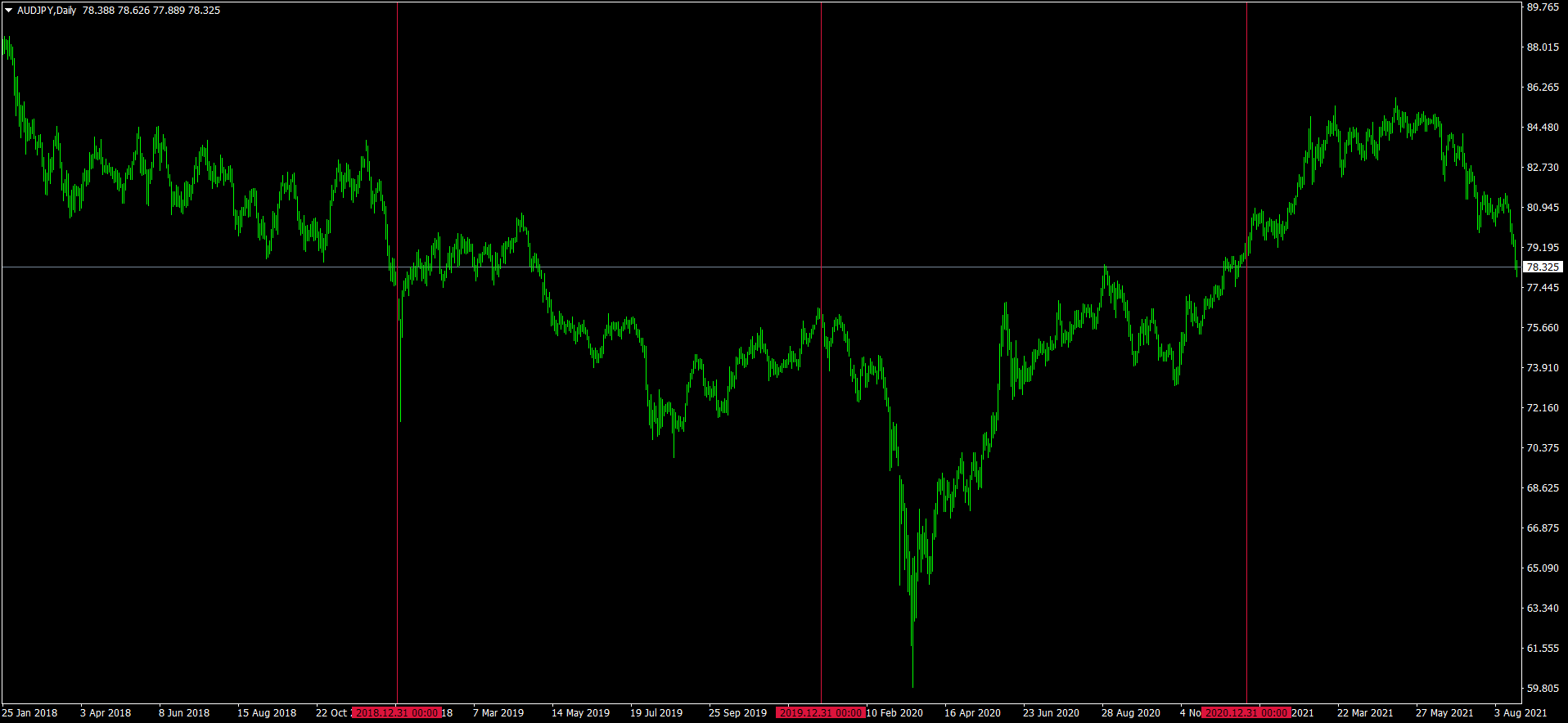Click the 14 May 2019 date label
Viewport: 1568px width, 723px height.
580,713
